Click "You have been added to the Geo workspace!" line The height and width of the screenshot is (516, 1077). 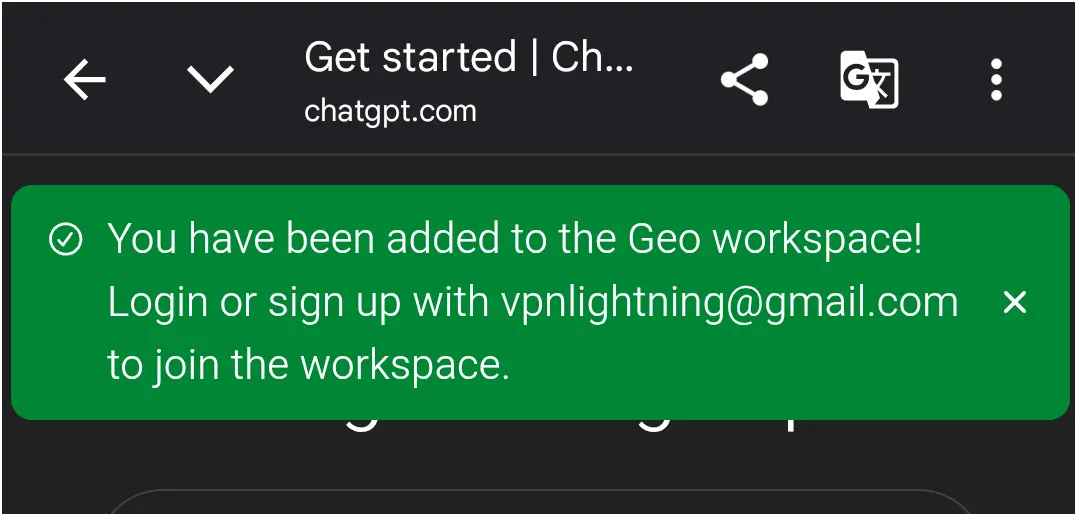point(515,239)
